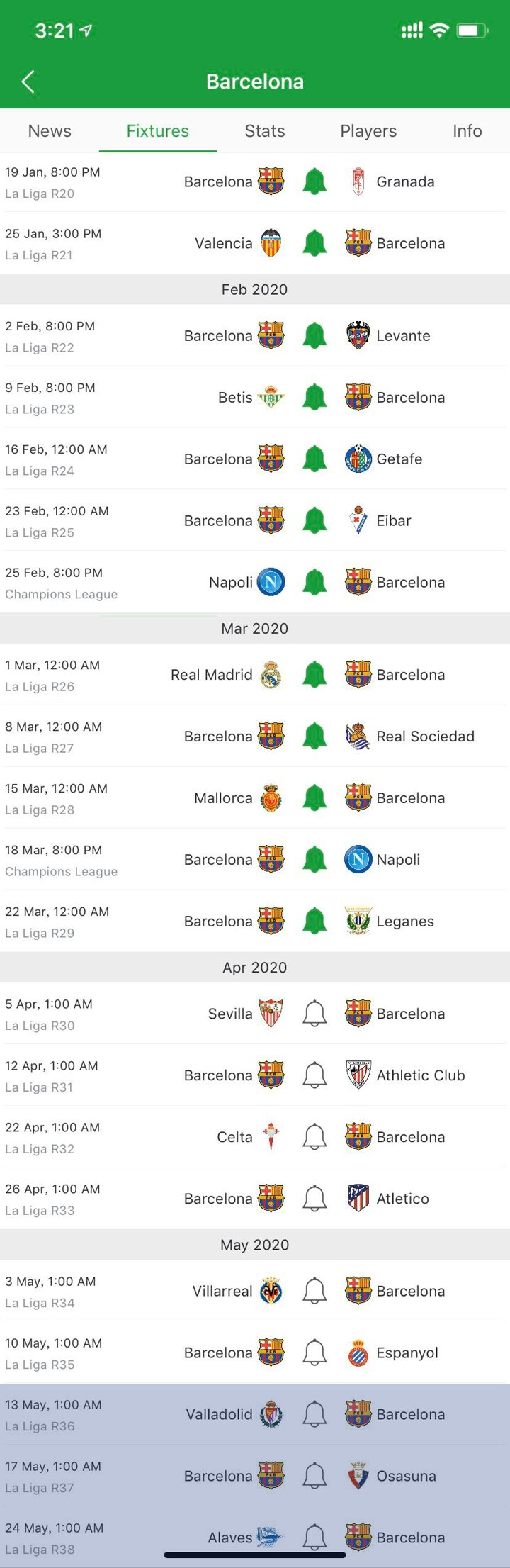This screenshot has width=510, height=1568.
Task: Turn off alert bell for Real Madrid match
Action: pos(314,675)
